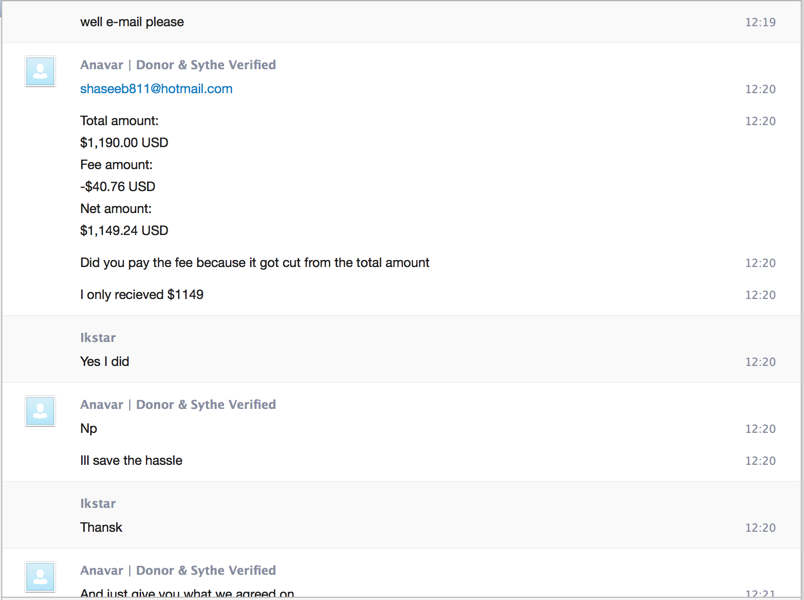Viewport: 804px width, 600px height.
Task: Click the "Ill save the hassle" message
Action: point(131,461)
